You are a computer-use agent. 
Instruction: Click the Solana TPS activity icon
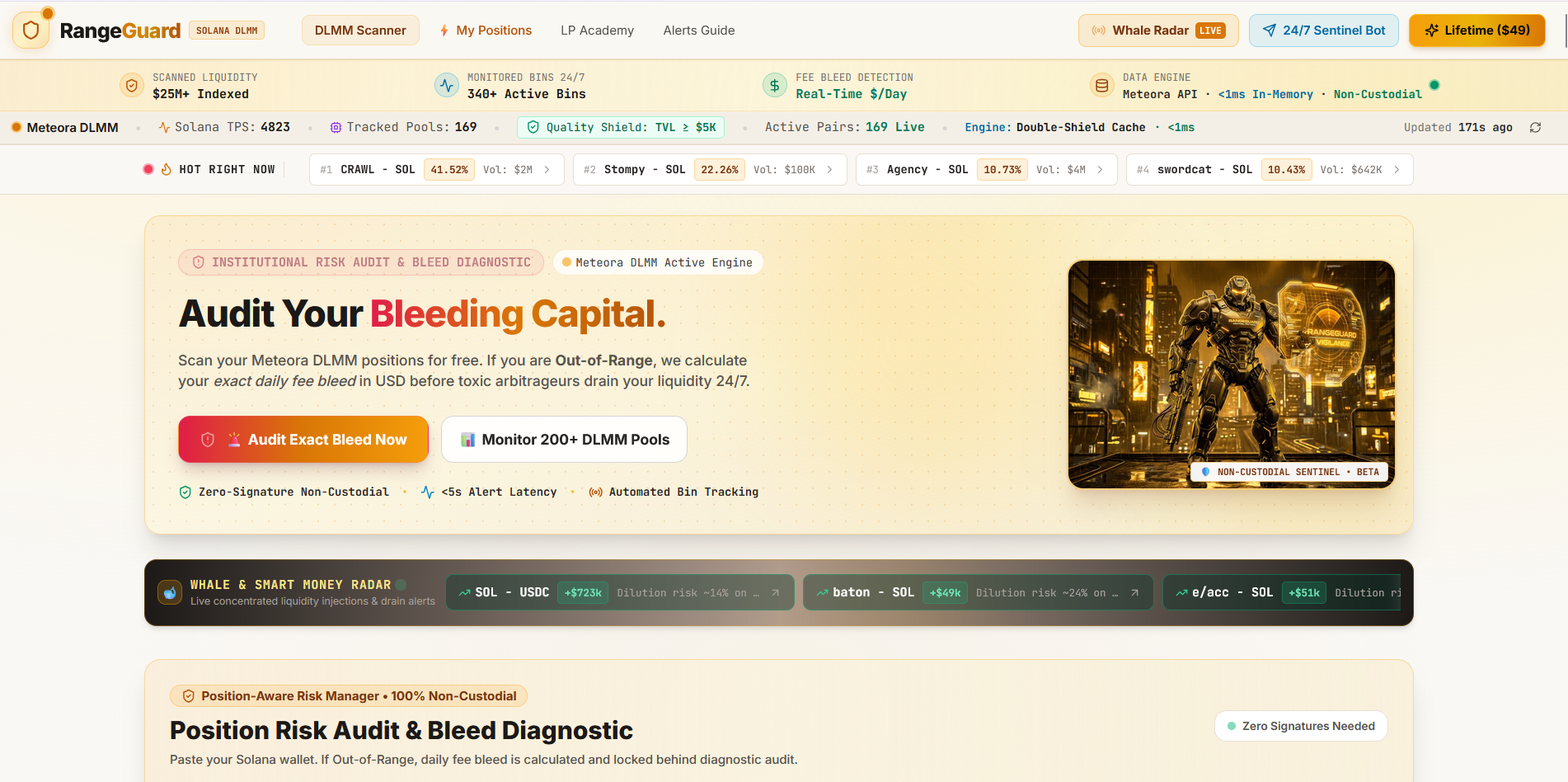(164, 127)
